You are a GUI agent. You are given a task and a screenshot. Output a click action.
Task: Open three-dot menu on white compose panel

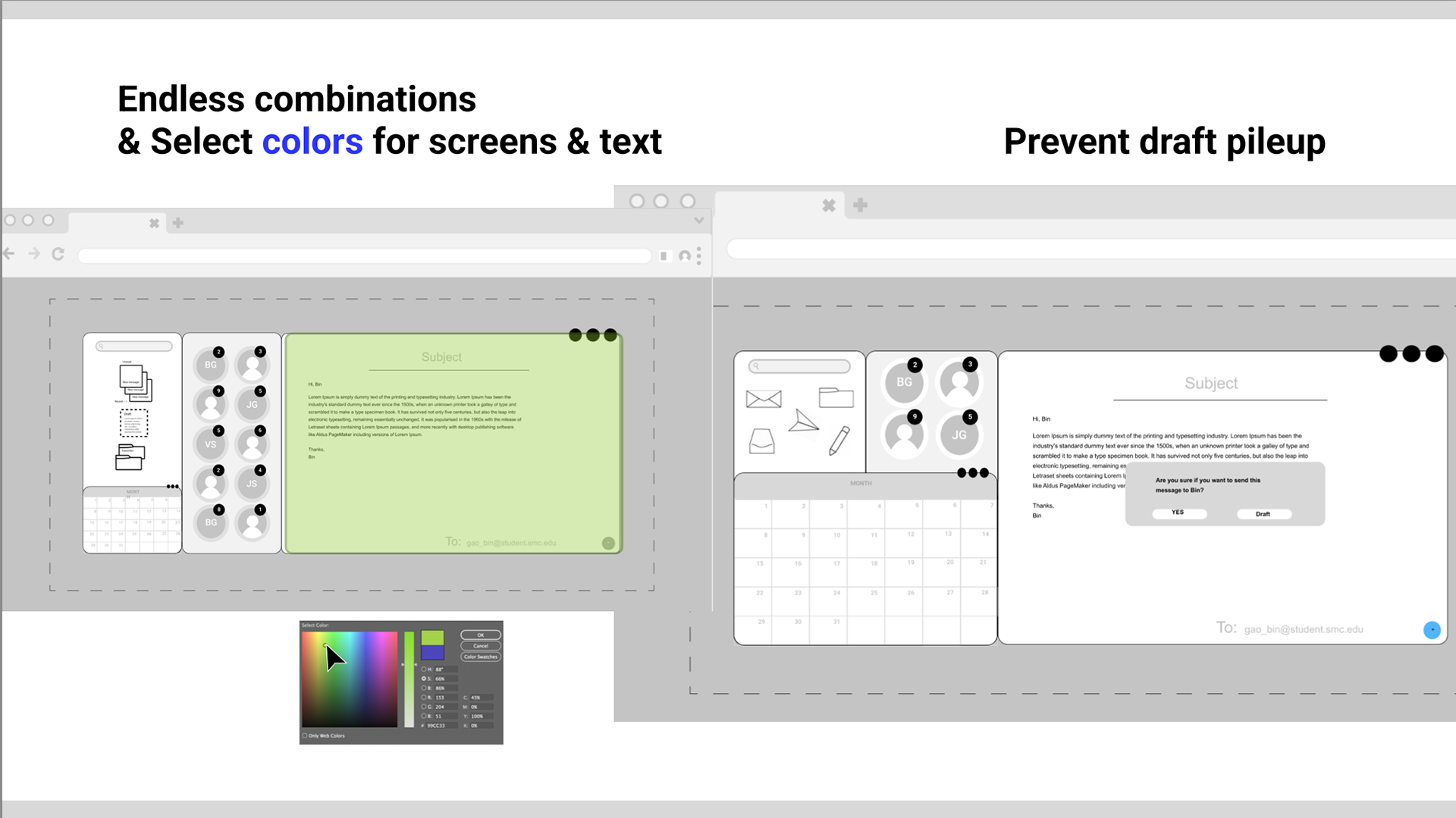(1411, 354)
